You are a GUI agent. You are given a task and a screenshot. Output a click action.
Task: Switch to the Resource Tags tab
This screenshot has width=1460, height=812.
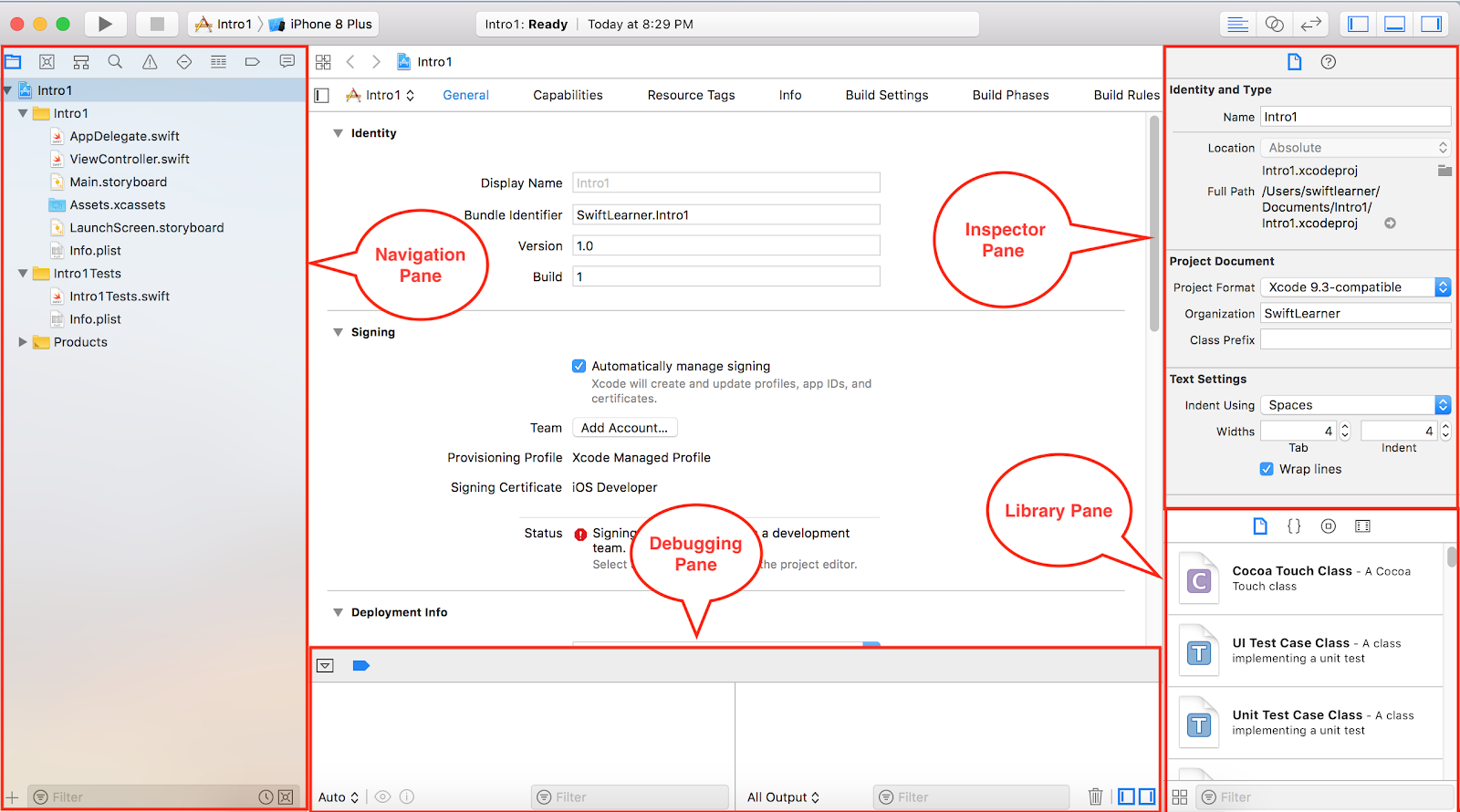click(691, 95)
